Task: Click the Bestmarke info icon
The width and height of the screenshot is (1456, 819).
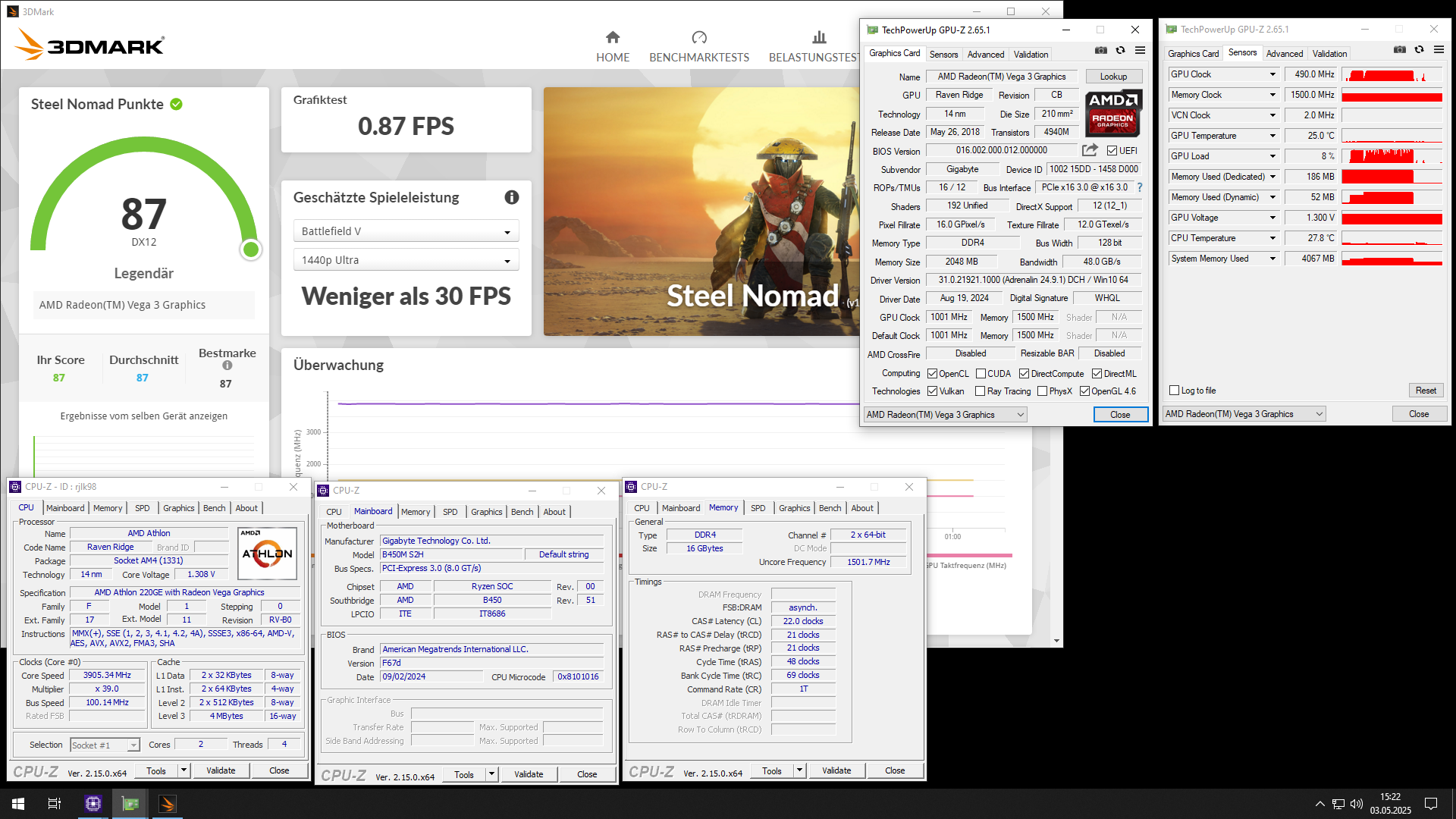Action: [227, 366]
